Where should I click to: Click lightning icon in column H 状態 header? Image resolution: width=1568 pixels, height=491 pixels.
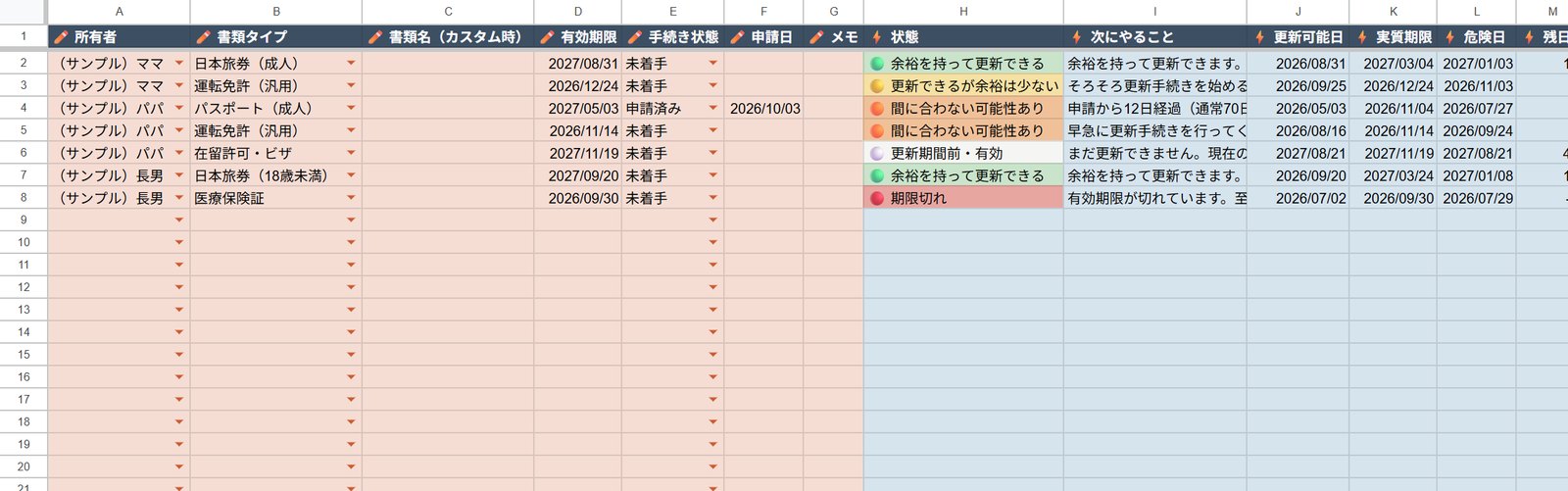point(877,37)
